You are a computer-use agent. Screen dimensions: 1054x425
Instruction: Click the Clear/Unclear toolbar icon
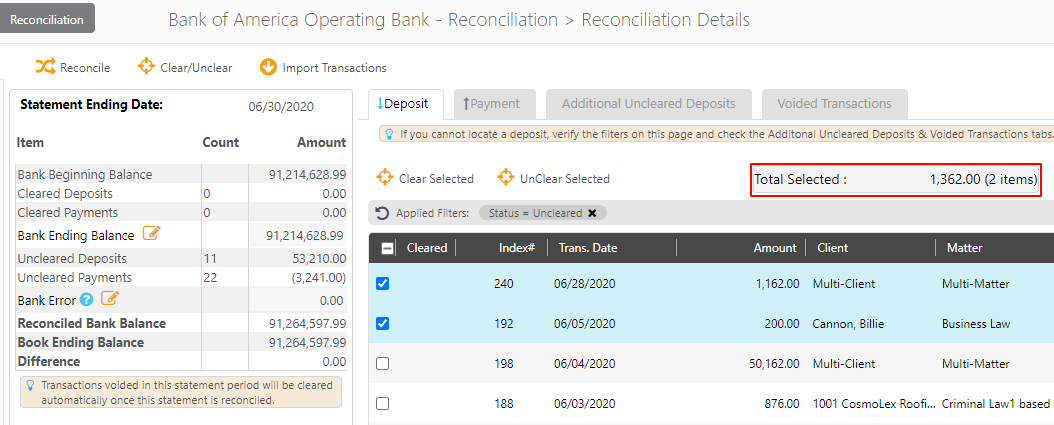click(x=146, y=67)
